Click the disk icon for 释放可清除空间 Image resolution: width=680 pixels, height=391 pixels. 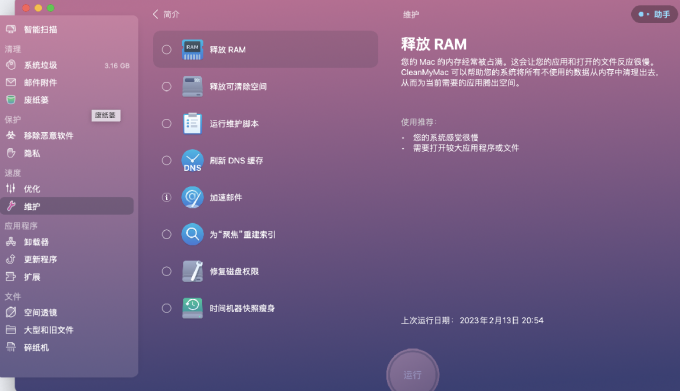pyautogui.click(x=192, y=86)
